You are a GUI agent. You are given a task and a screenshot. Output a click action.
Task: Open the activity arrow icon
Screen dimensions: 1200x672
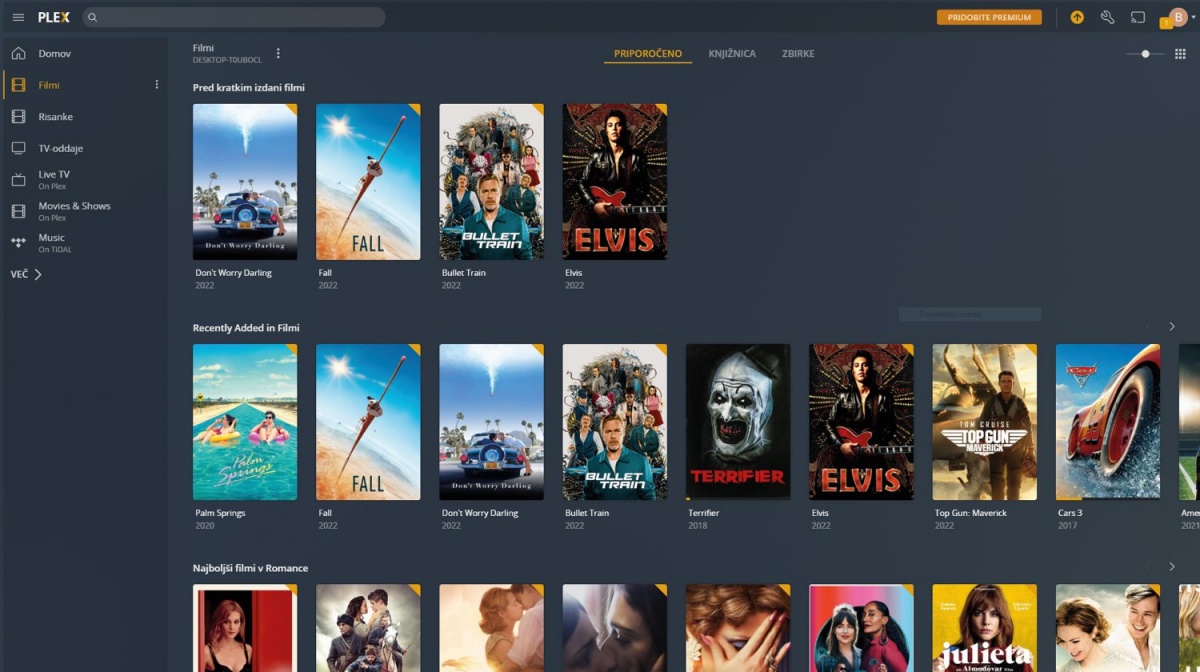1077,17
